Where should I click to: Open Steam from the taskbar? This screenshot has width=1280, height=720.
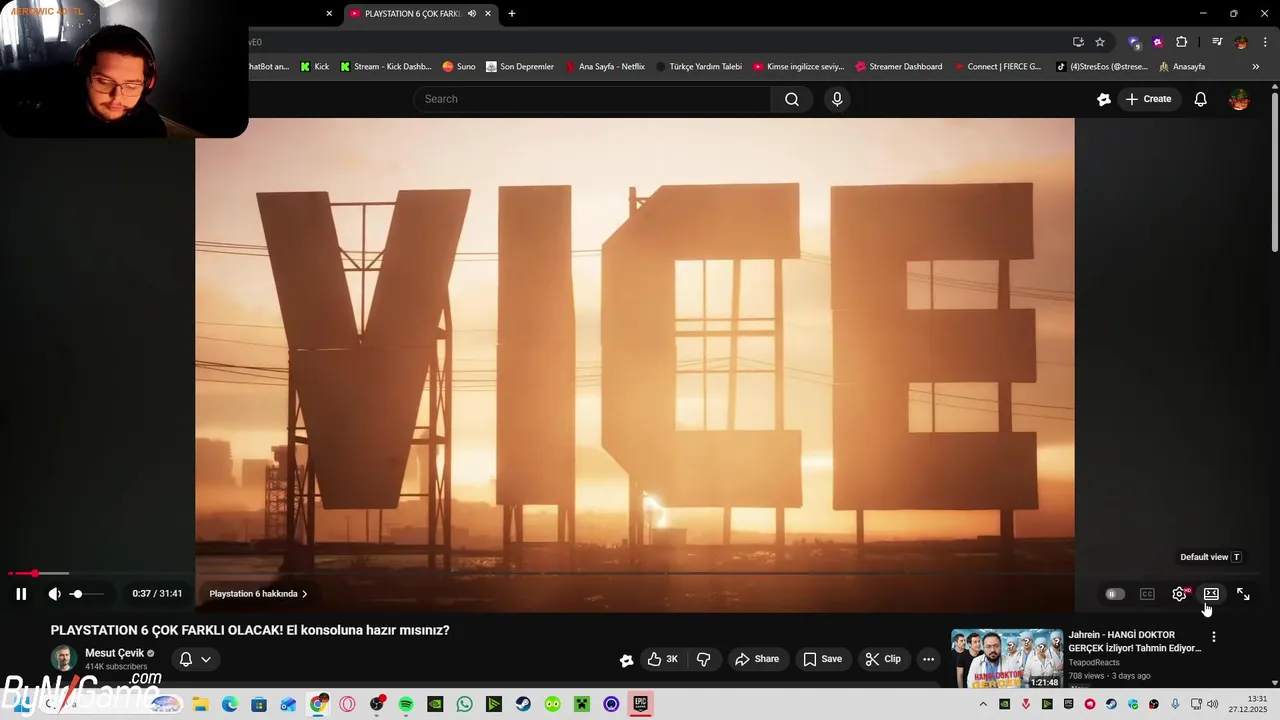(x=523, y=704)
